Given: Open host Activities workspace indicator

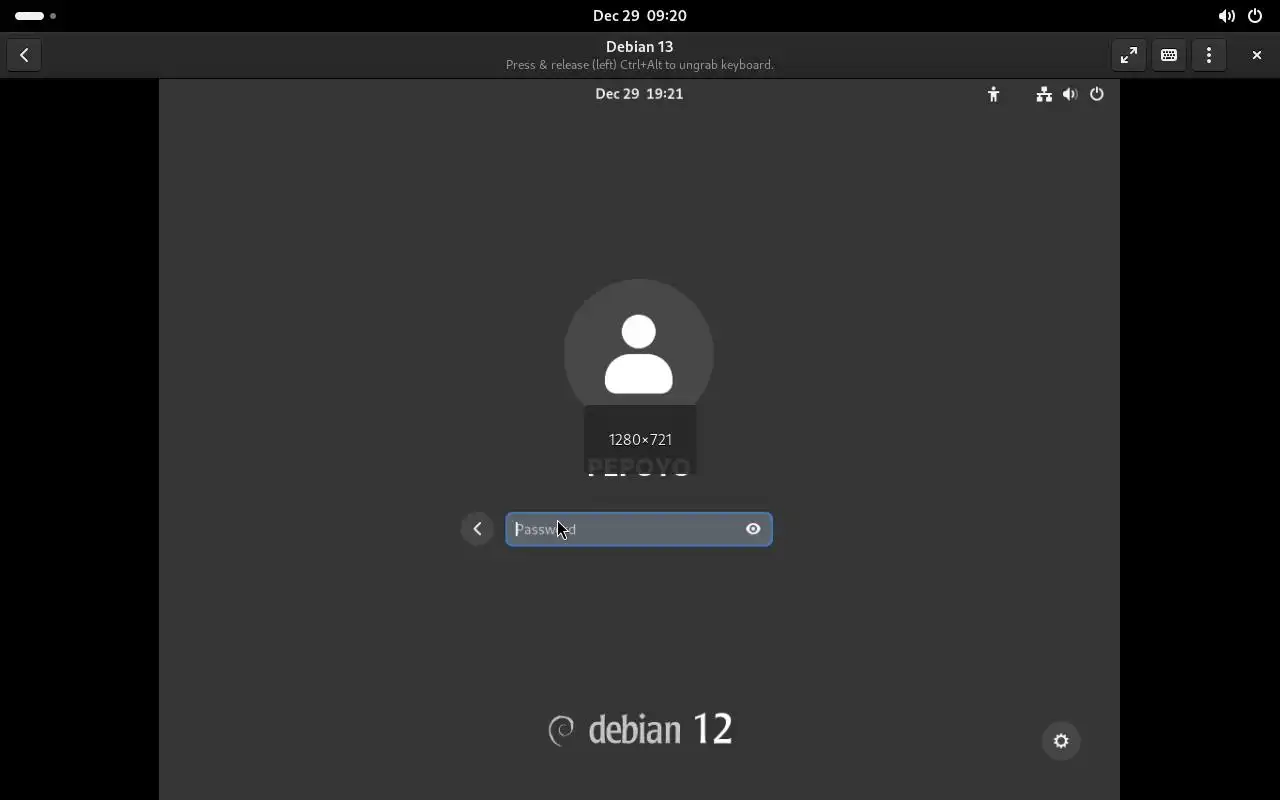Looking at the screenshot, I should (x=35, y=15).
